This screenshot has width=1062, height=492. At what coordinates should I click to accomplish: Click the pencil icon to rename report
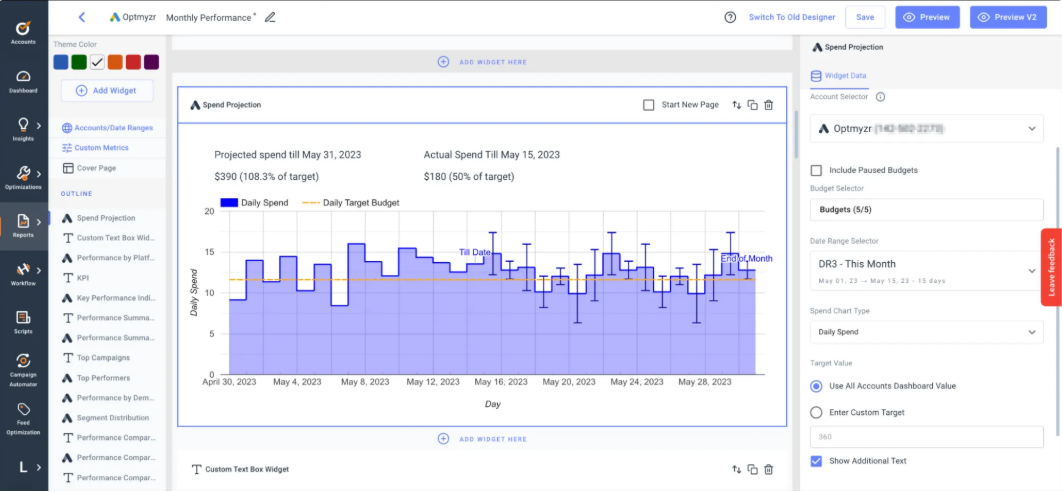click(270, 17)
